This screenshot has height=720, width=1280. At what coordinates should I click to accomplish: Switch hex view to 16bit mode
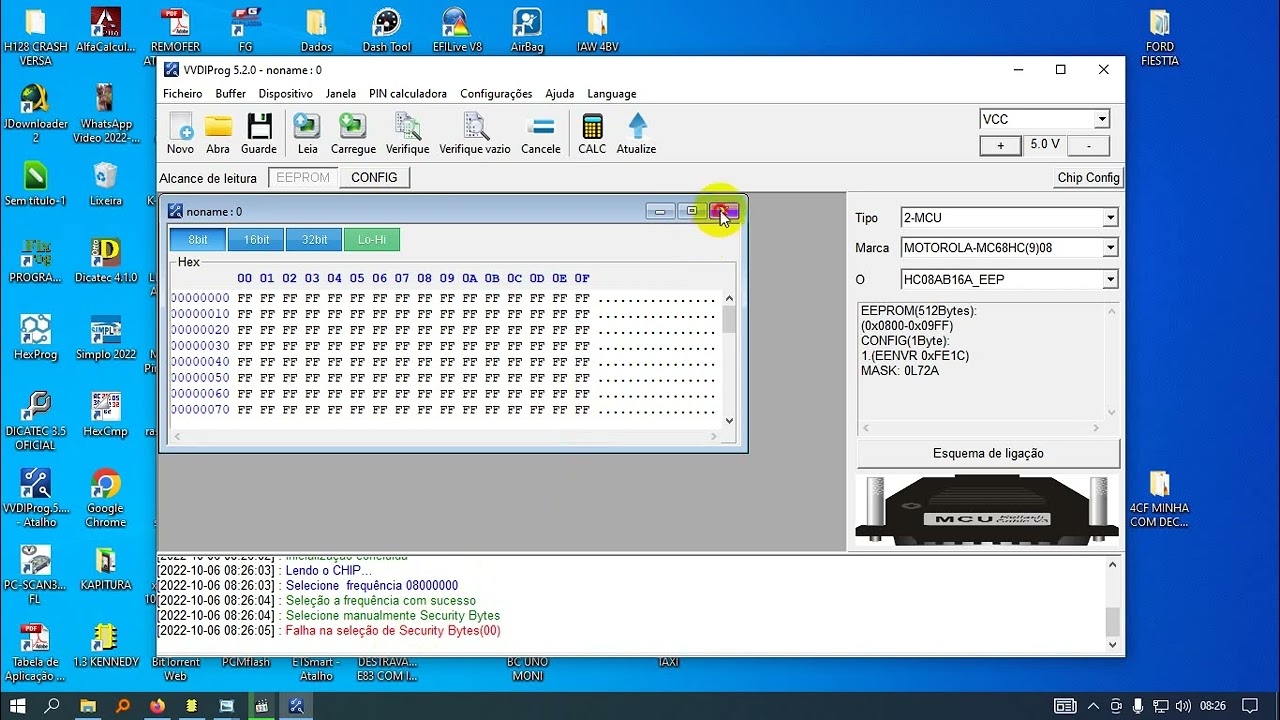tap(256, 240)
